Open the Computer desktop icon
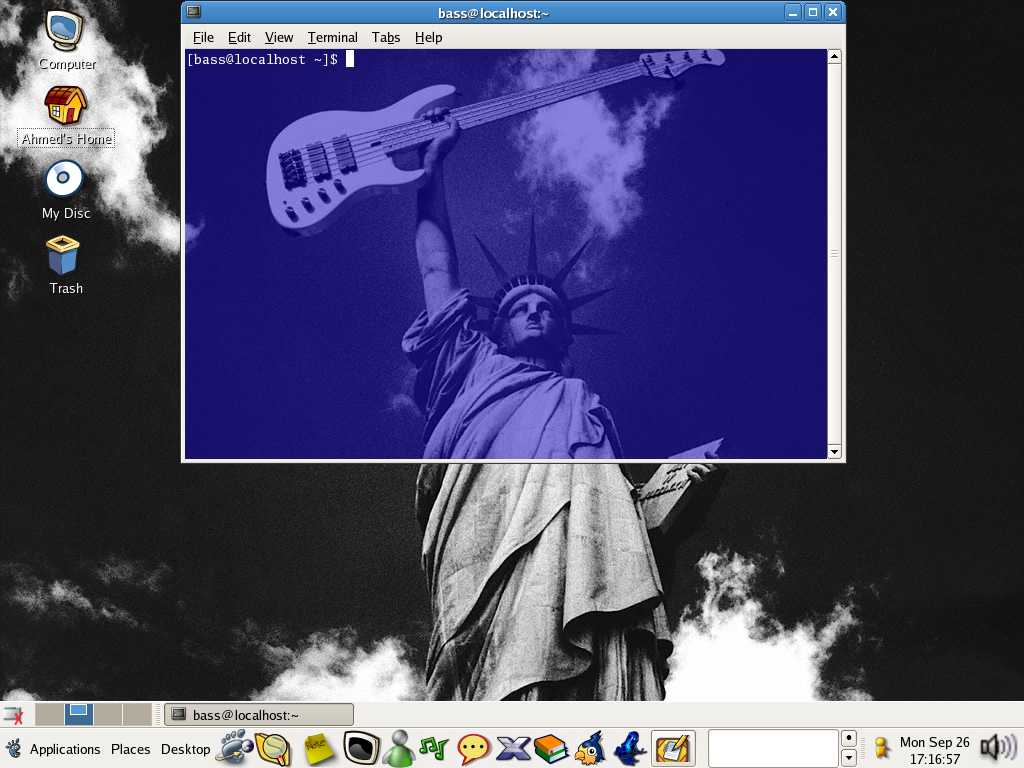The width and height of the screenshot is (1024, 768). [x=66, y=32]
